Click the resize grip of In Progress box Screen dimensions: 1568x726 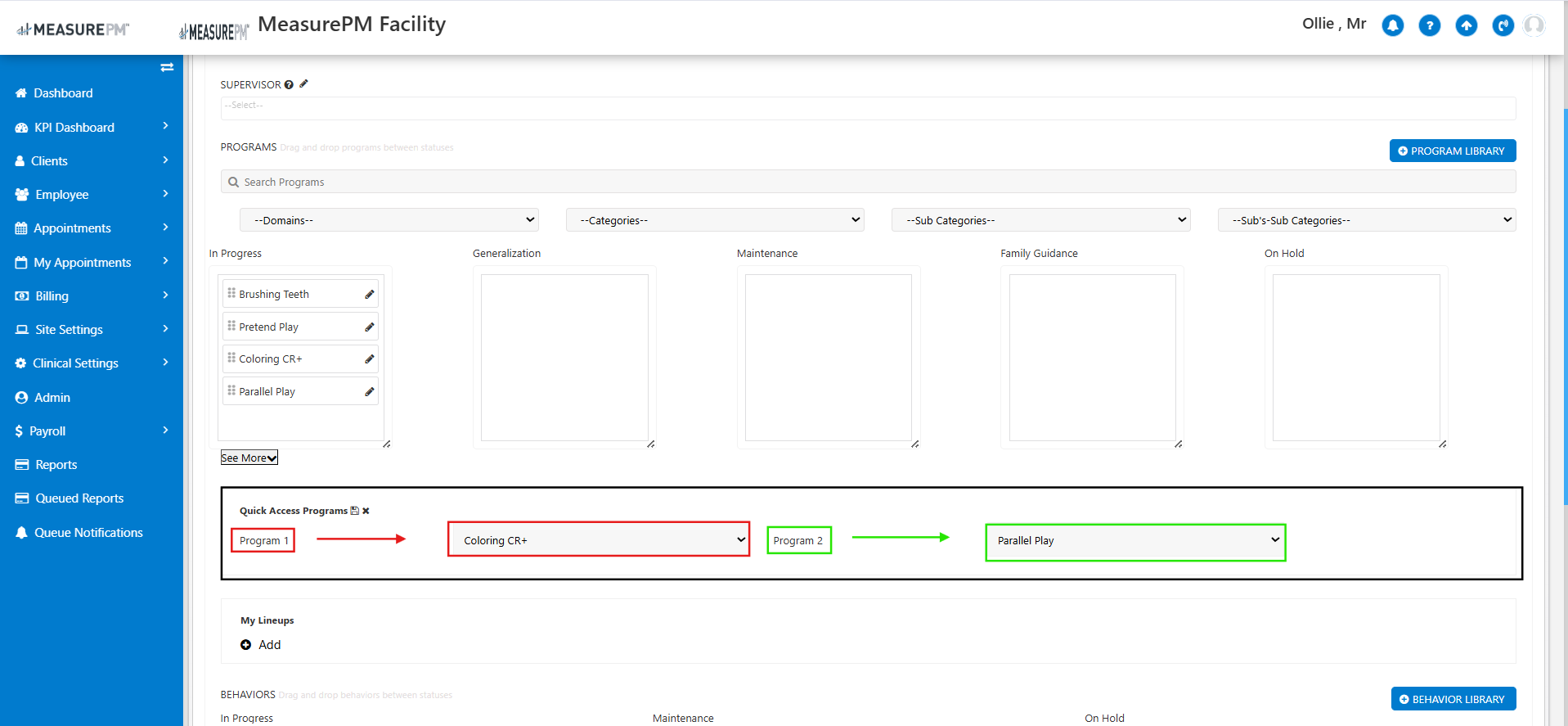[x=387, y=444]
